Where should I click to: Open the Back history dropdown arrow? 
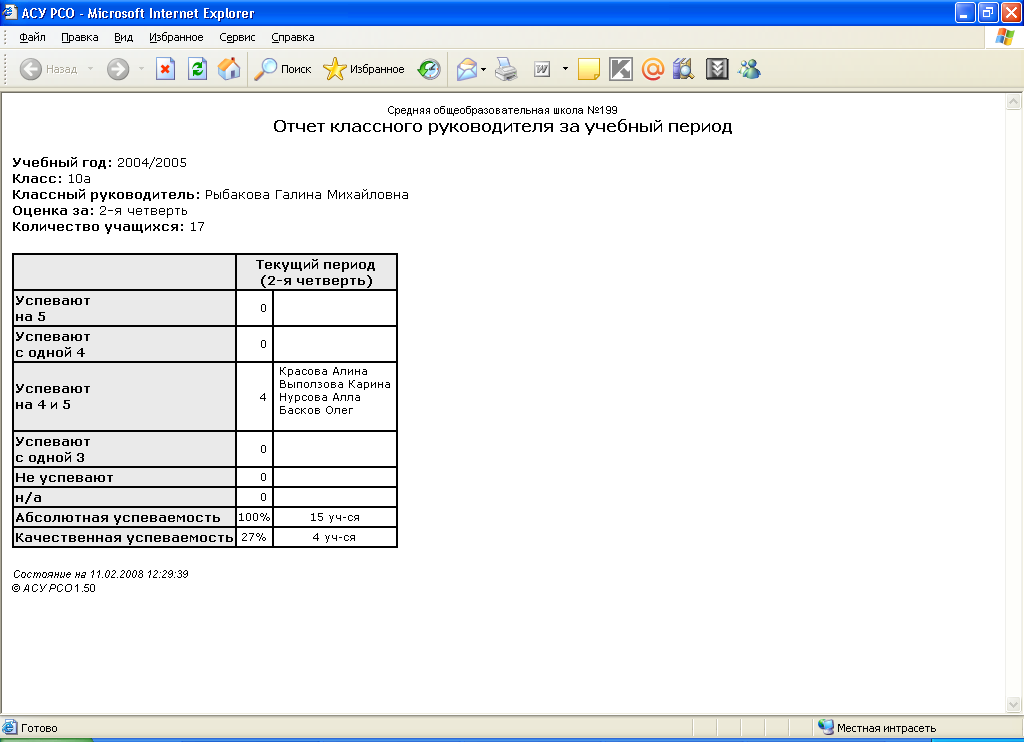(90, 69)
